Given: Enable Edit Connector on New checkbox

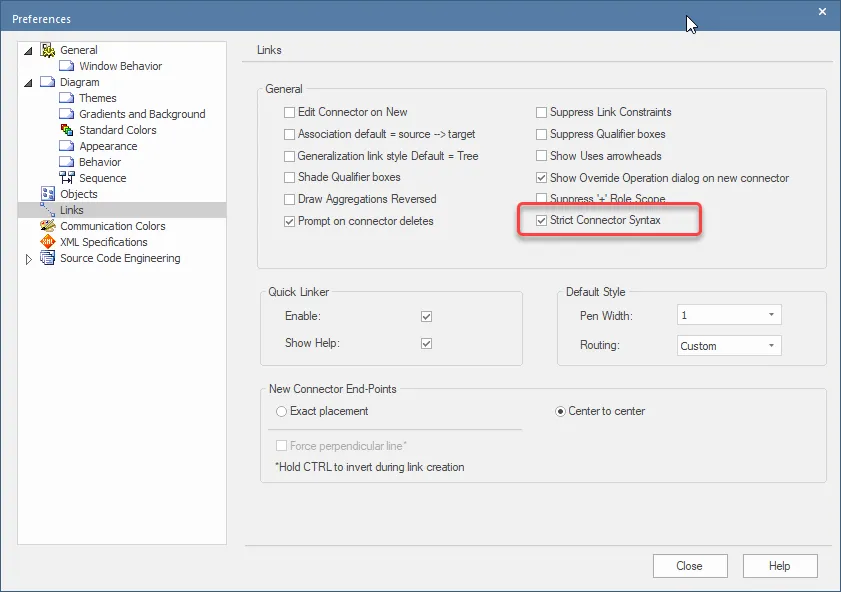Looking at the screenshot, I should 290,112.
